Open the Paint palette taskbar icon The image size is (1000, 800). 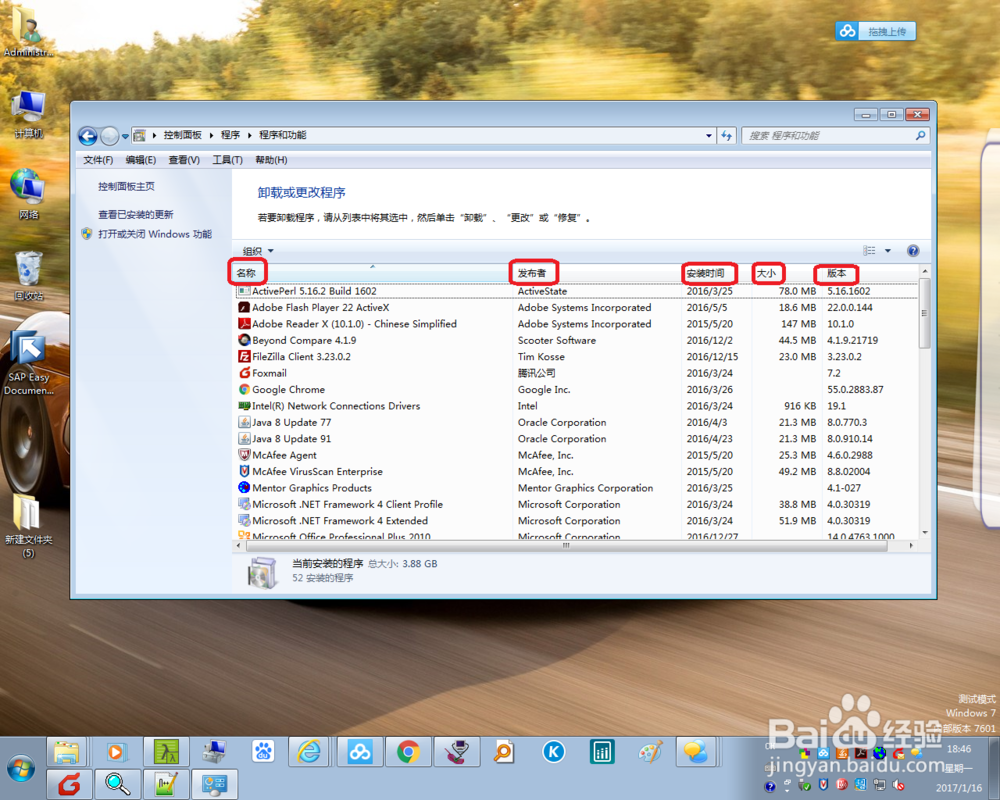click(x=650, y=753)
